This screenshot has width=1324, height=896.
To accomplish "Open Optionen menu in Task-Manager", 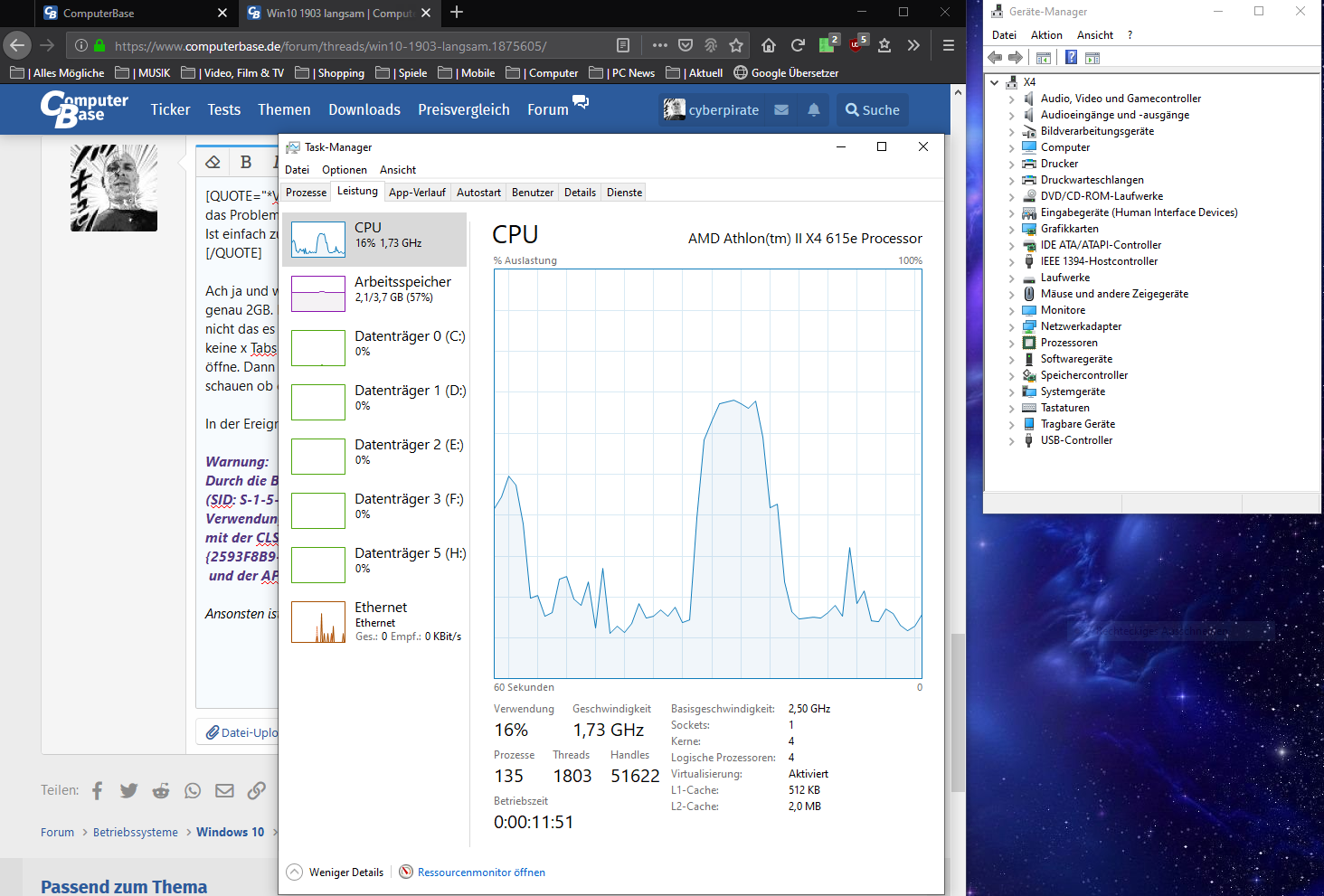I will [x=345, y=170].
